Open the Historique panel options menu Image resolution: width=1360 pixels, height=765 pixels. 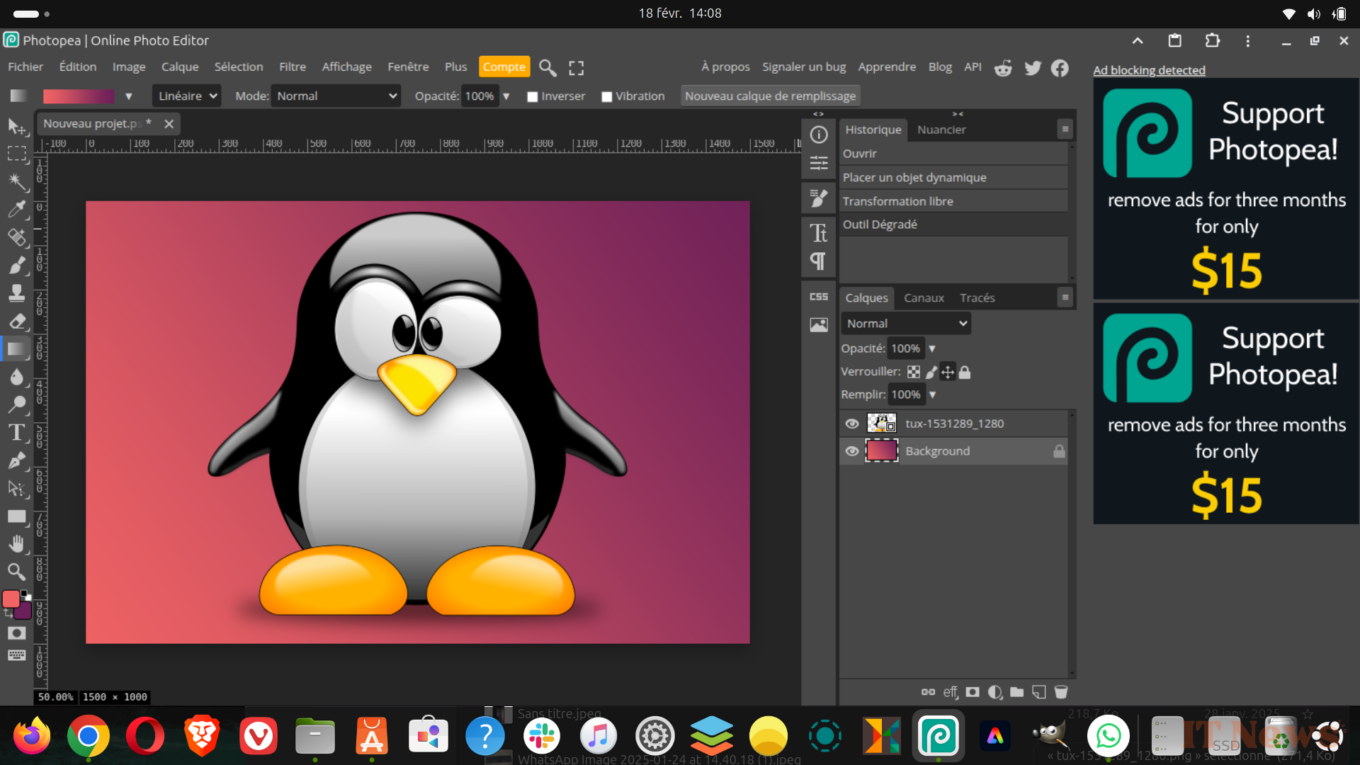1065,129
